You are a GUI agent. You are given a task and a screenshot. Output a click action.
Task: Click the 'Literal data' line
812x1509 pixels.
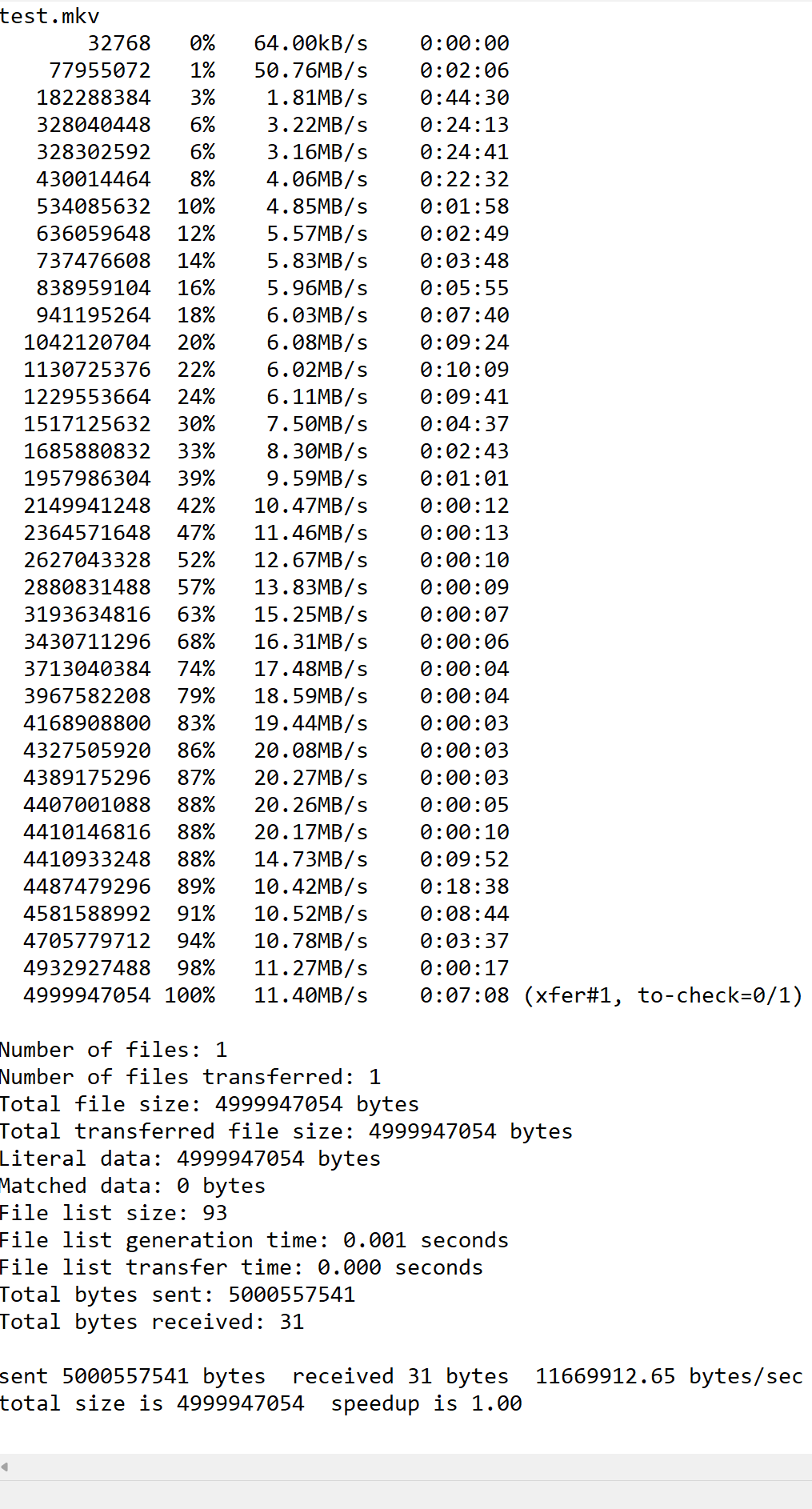[190, 1159]
